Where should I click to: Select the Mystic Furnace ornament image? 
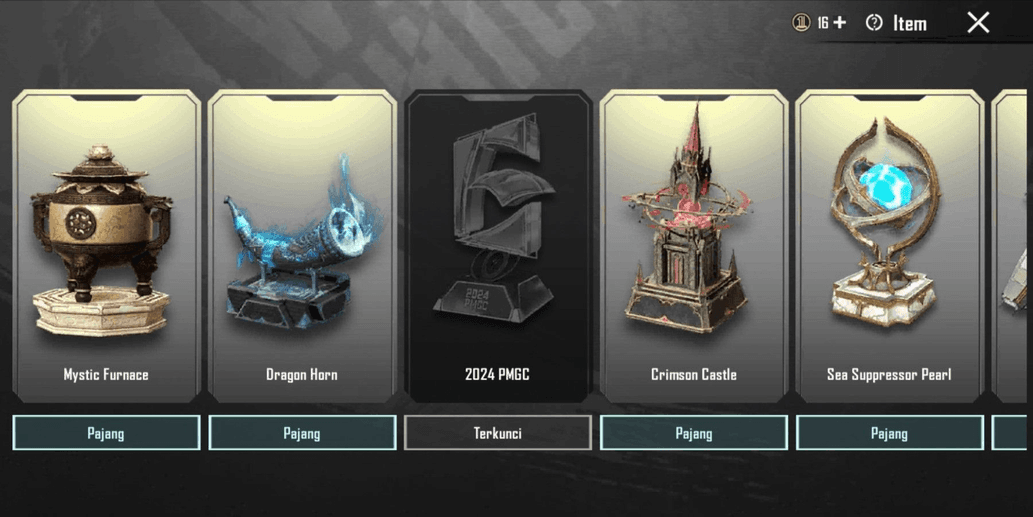102,241
